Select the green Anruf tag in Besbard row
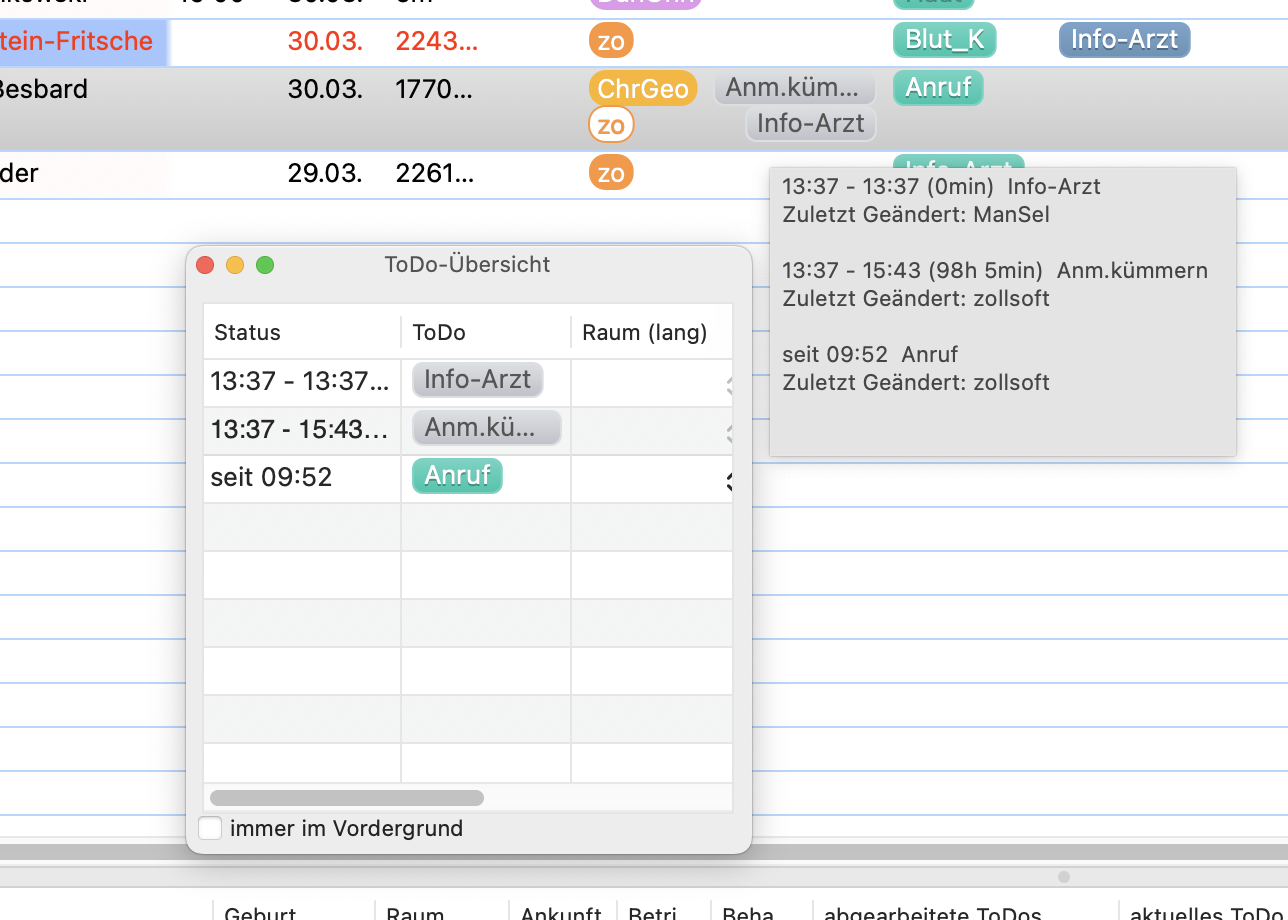1288x920 pixels. point(938,88)
